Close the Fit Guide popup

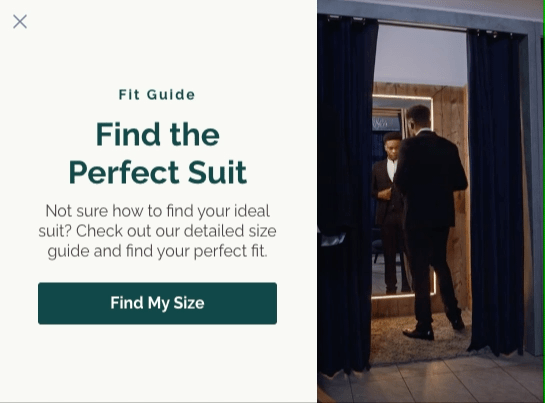point(20,22)
